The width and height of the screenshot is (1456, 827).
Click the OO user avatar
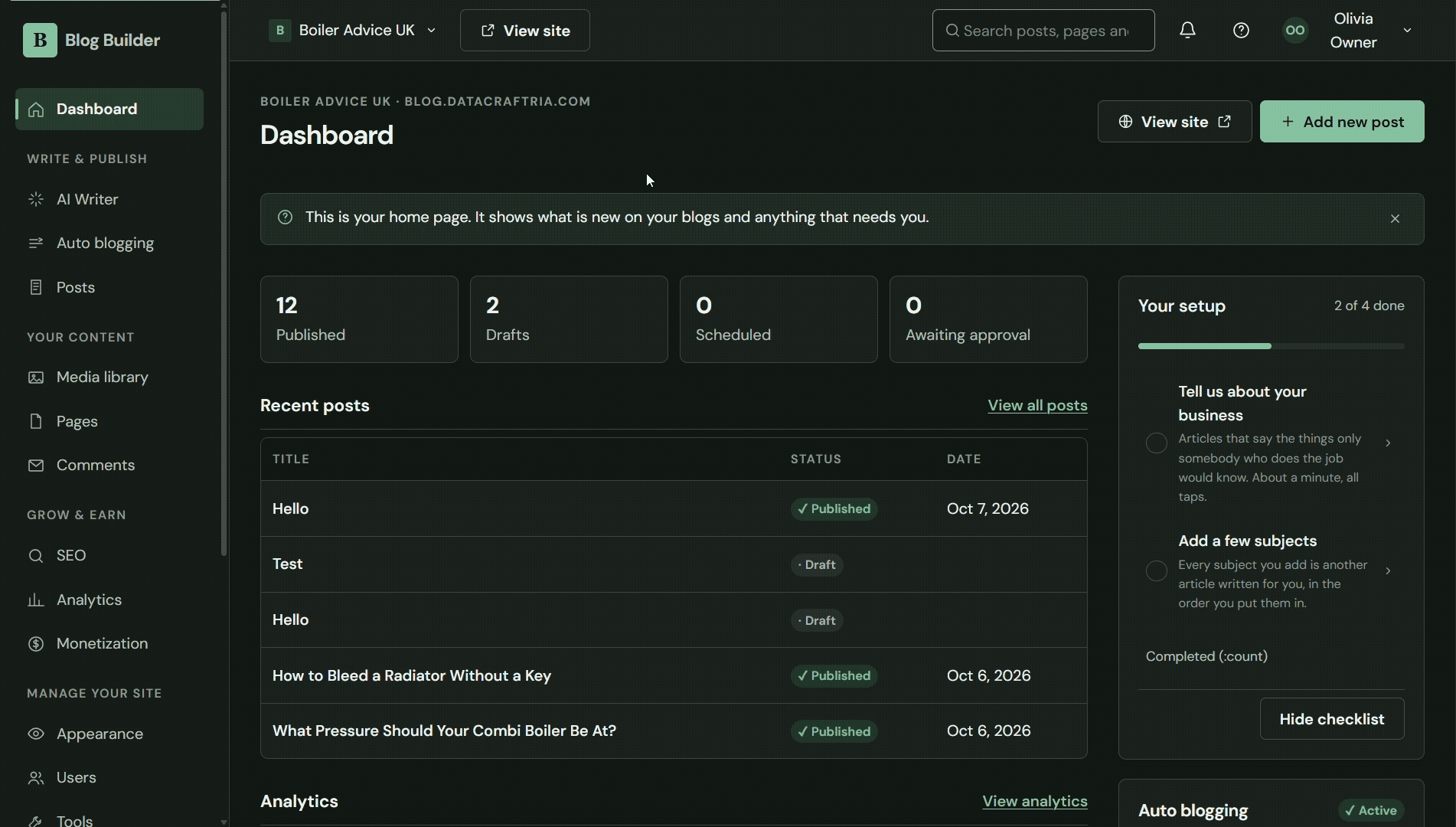point(1295,31)
